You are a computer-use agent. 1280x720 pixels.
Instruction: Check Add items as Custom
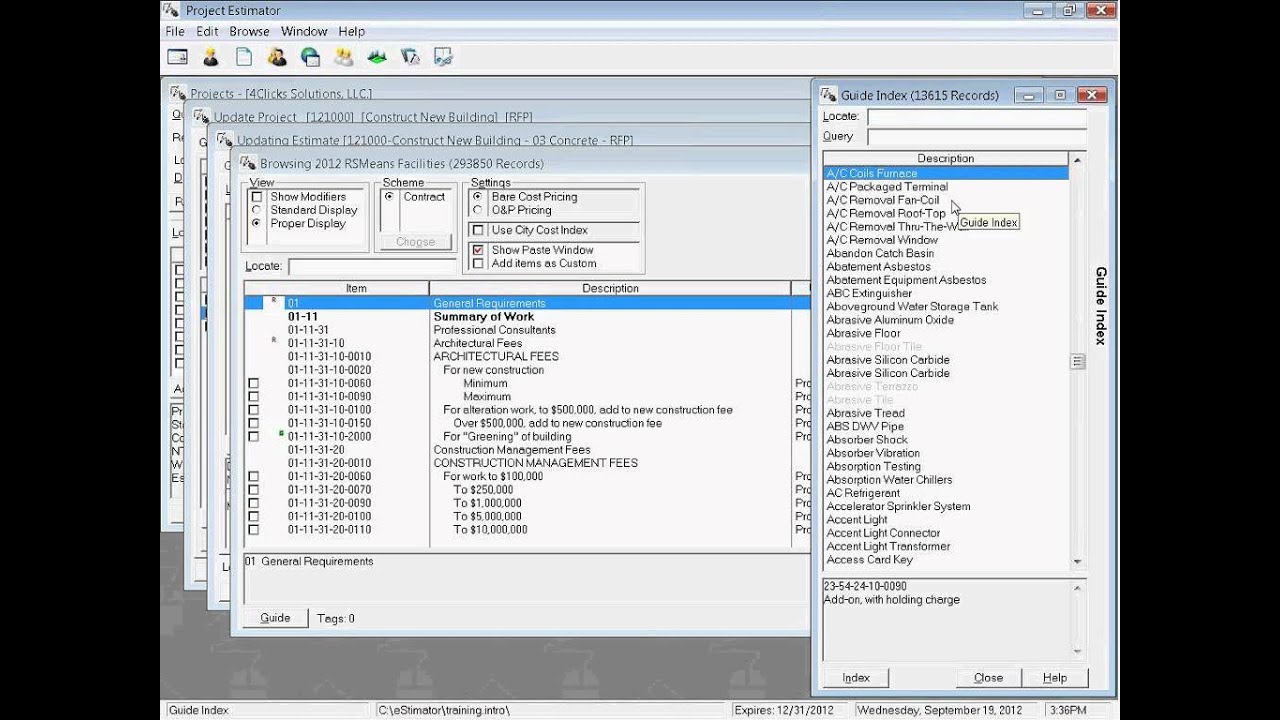(x=478, y=263)
